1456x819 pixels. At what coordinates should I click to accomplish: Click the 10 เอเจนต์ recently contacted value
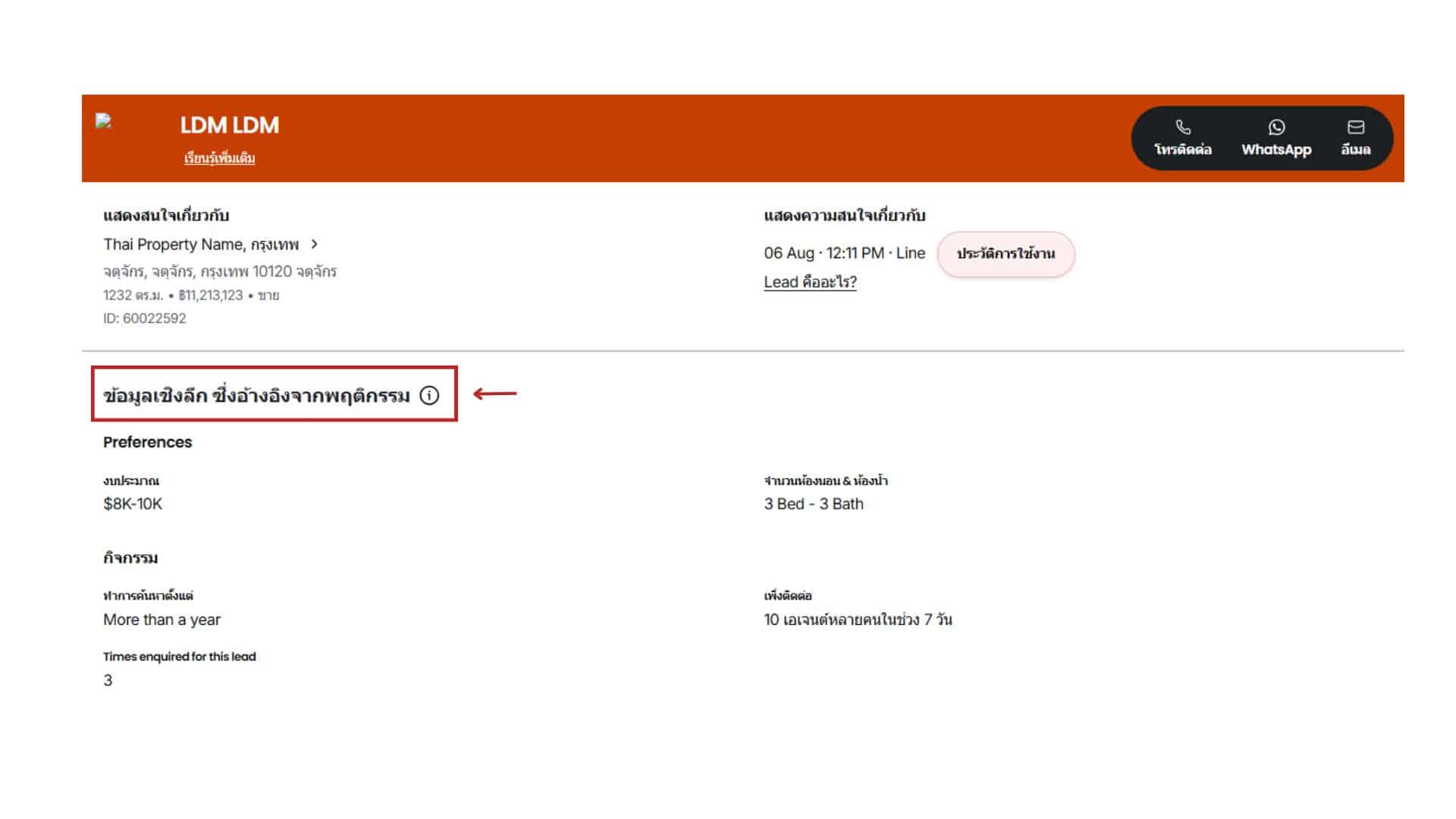[857, 620]
